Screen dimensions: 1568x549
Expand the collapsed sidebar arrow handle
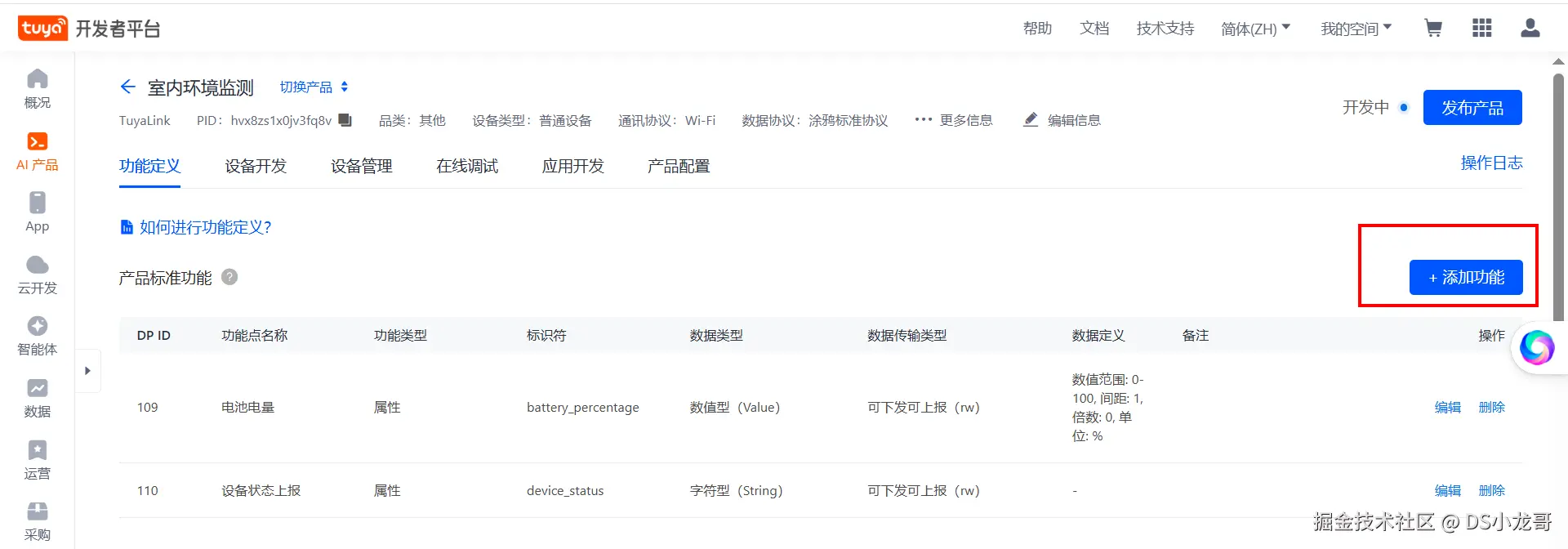pos(87,371)
